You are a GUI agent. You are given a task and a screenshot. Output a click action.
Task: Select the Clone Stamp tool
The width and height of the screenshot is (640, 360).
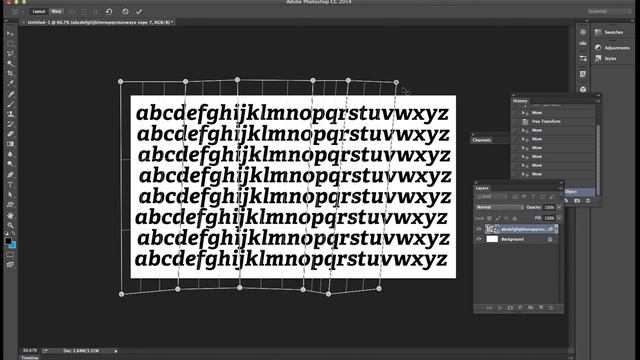pyautogui.click(x=11, y=114)
